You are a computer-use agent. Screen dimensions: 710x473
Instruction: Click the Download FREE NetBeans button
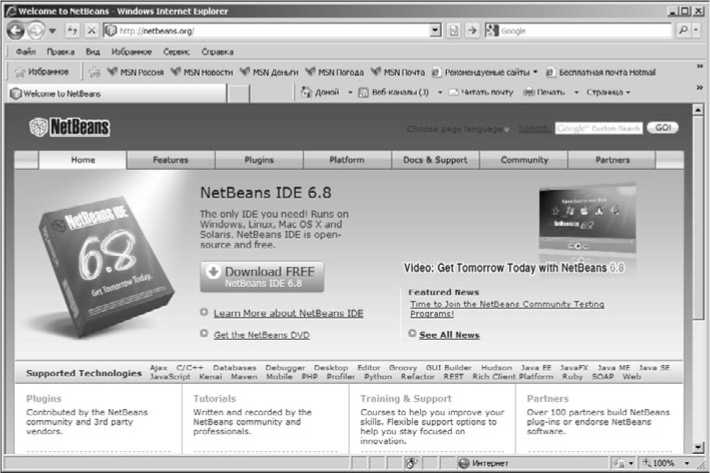coord(262,277)
